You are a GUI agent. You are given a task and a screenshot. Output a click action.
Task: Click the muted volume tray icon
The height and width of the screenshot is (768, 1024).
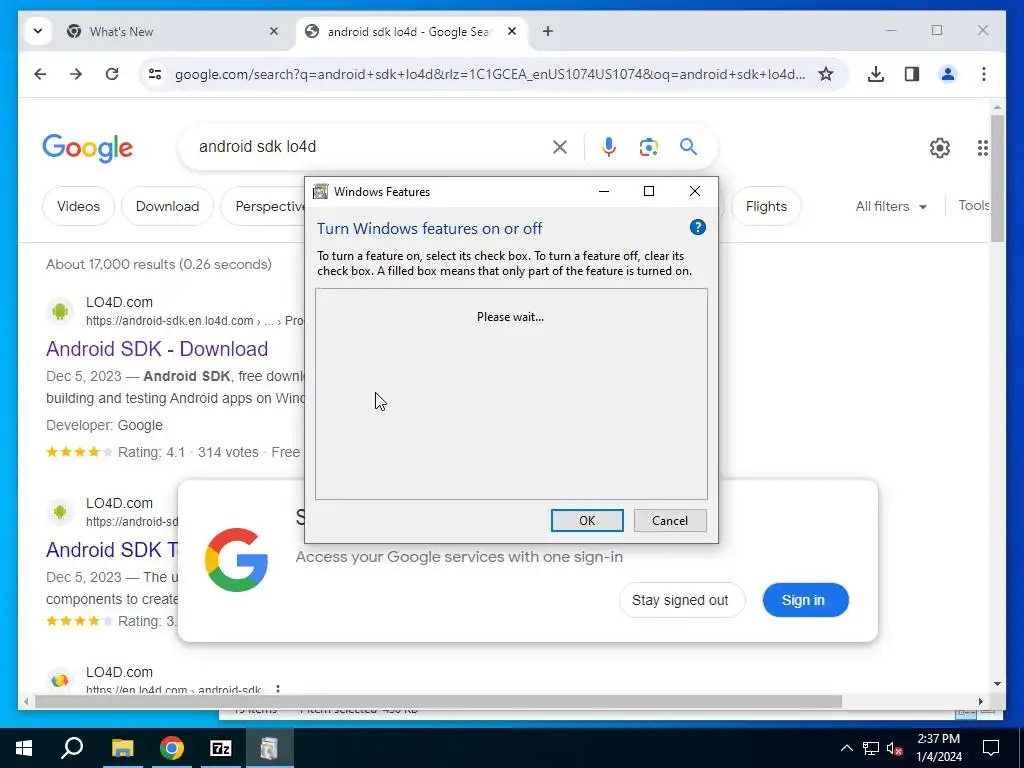point(895,748)
